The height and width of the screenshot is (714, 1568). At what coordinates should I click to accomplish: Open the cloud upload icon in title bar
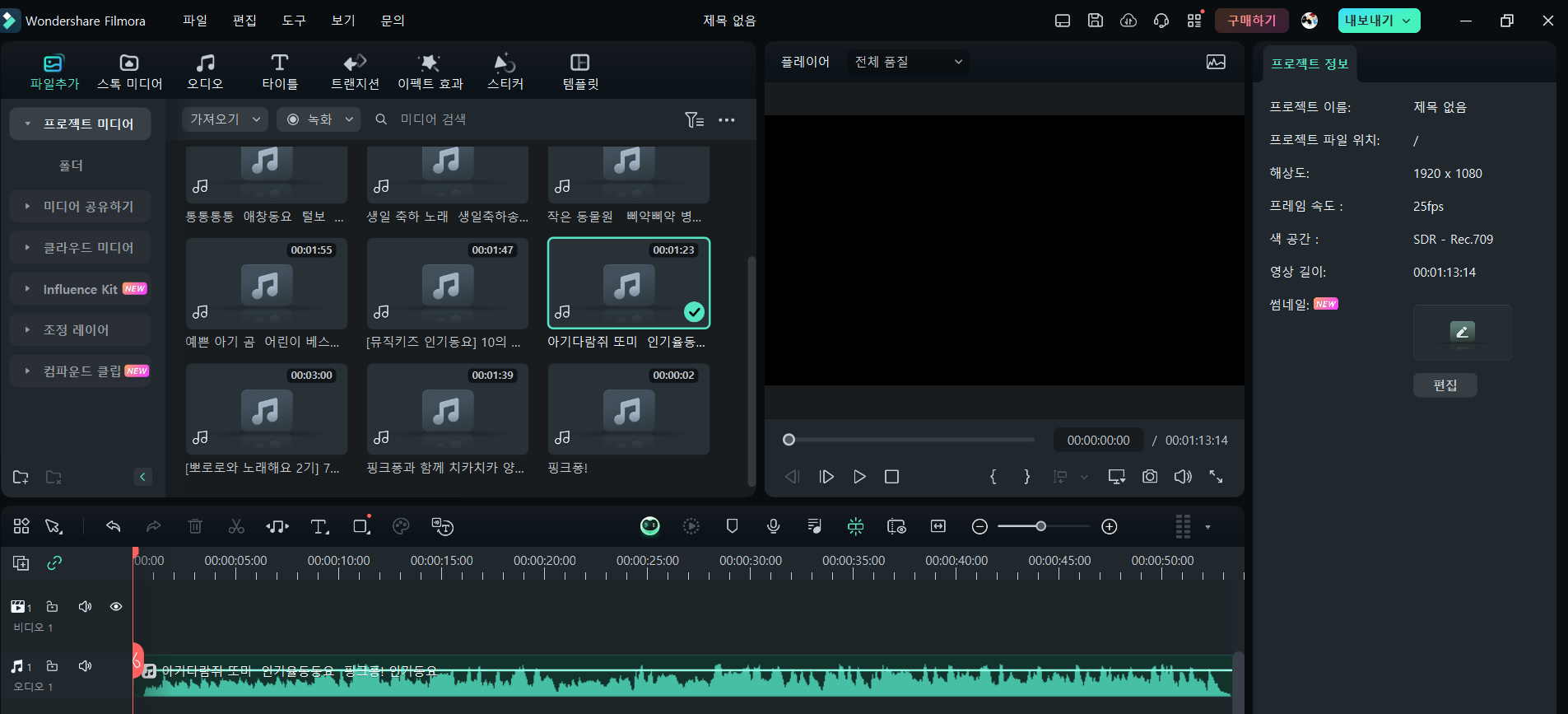(1128, 21)
